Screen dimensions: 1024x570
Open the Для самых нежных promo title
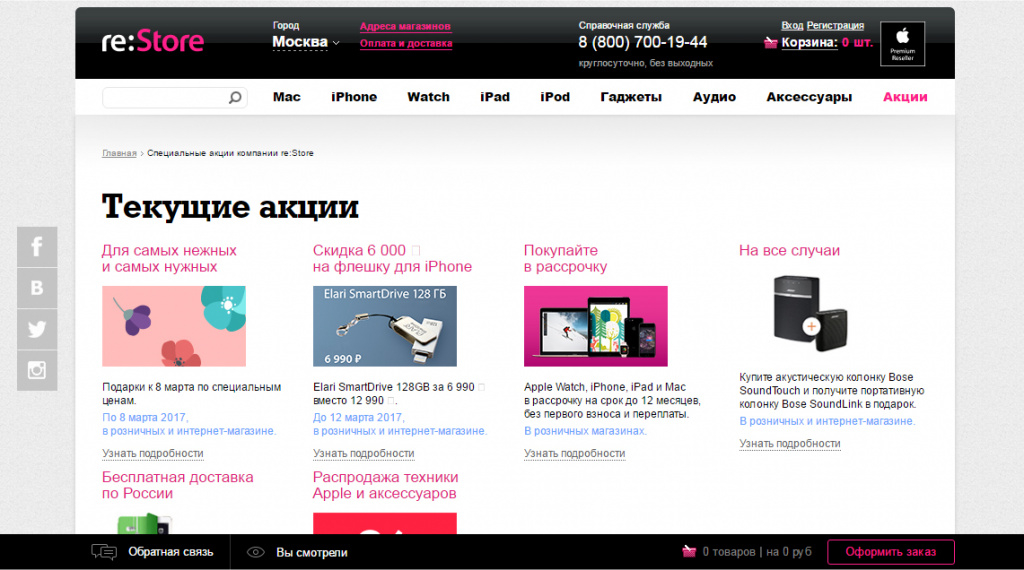click(x=169, y=259)
